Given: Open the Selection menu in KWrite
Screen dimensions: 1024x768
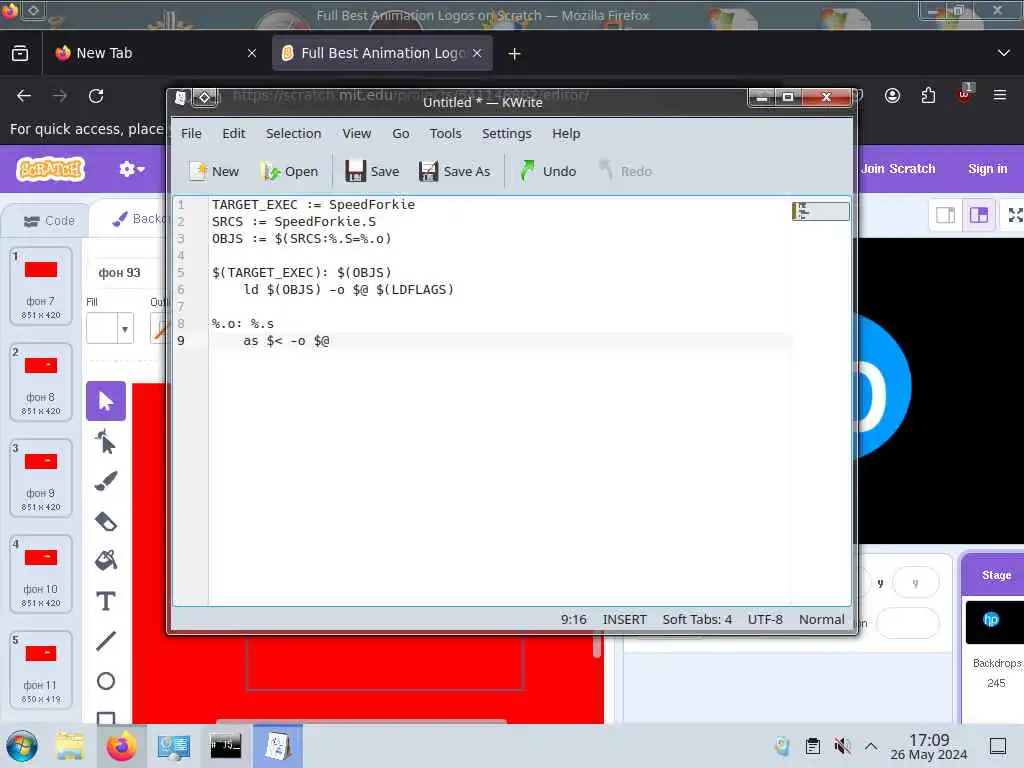Looking at the screenshot, I should point(293,133).
